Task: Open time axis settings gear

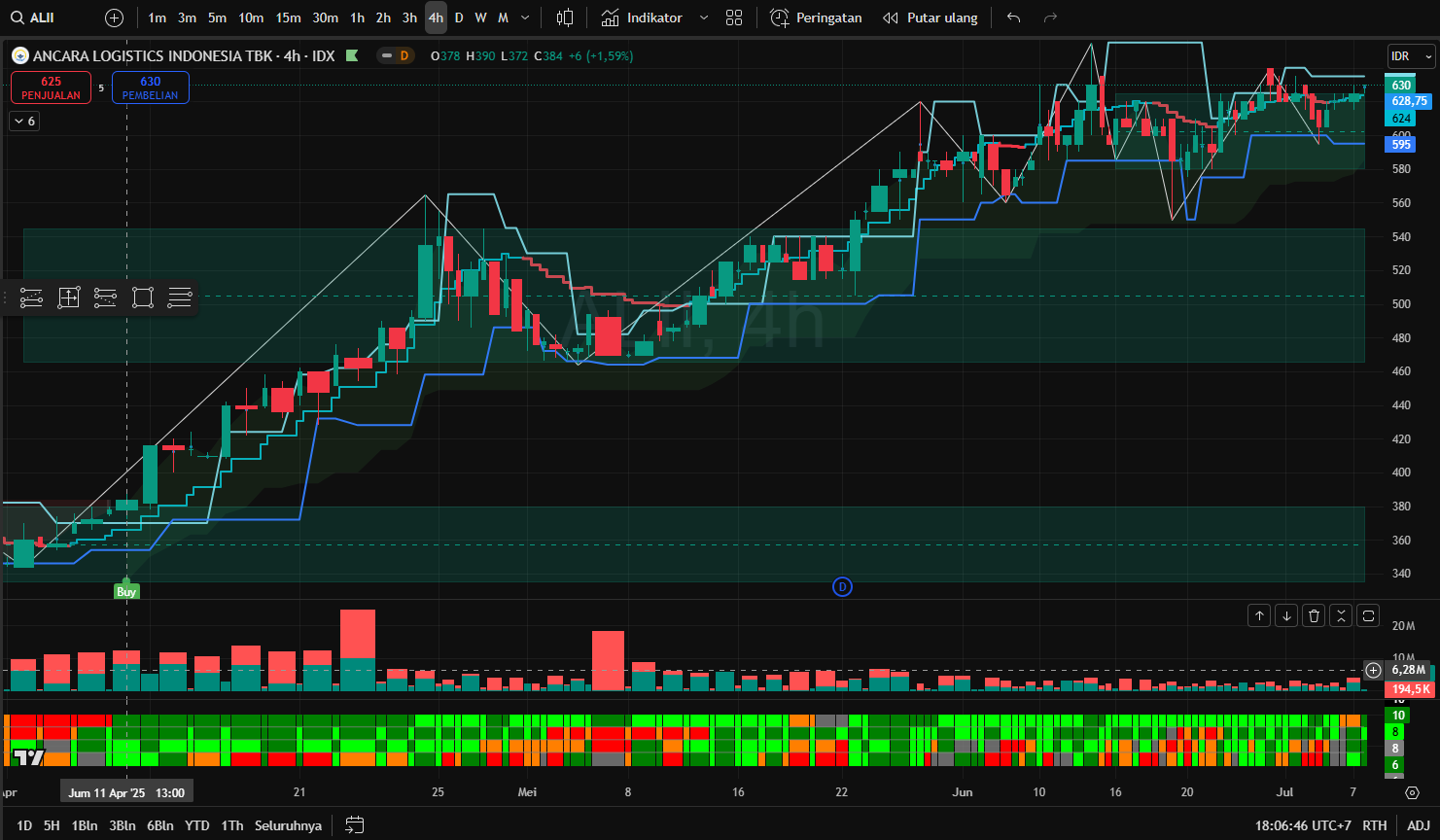Action: pos(1412,792)
